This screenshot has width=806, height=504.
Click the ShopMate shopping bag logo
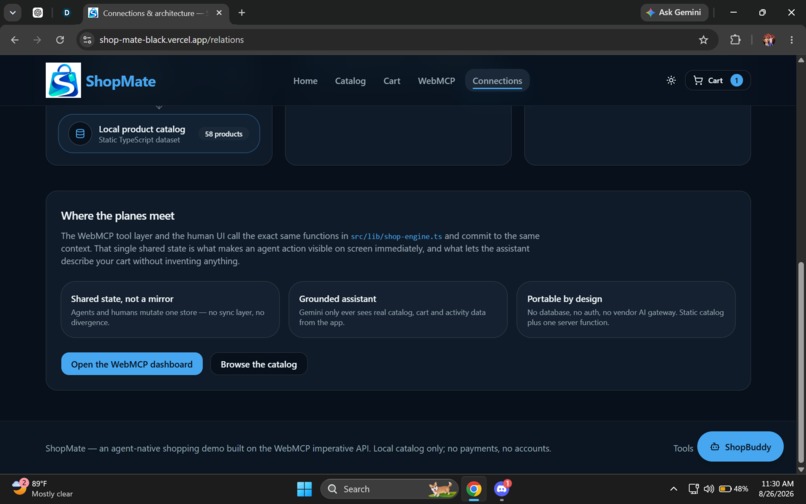point(63,80)
